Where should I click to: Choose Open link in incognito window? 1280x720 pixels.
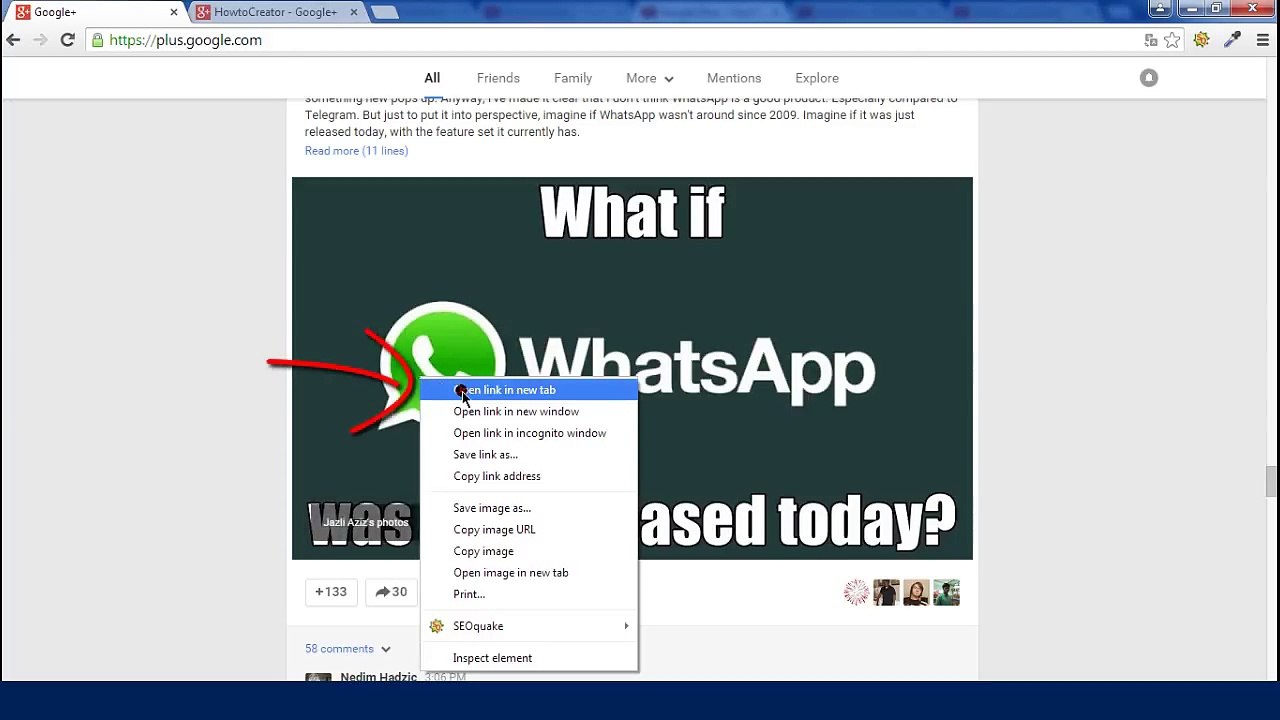tap(529, 433)
